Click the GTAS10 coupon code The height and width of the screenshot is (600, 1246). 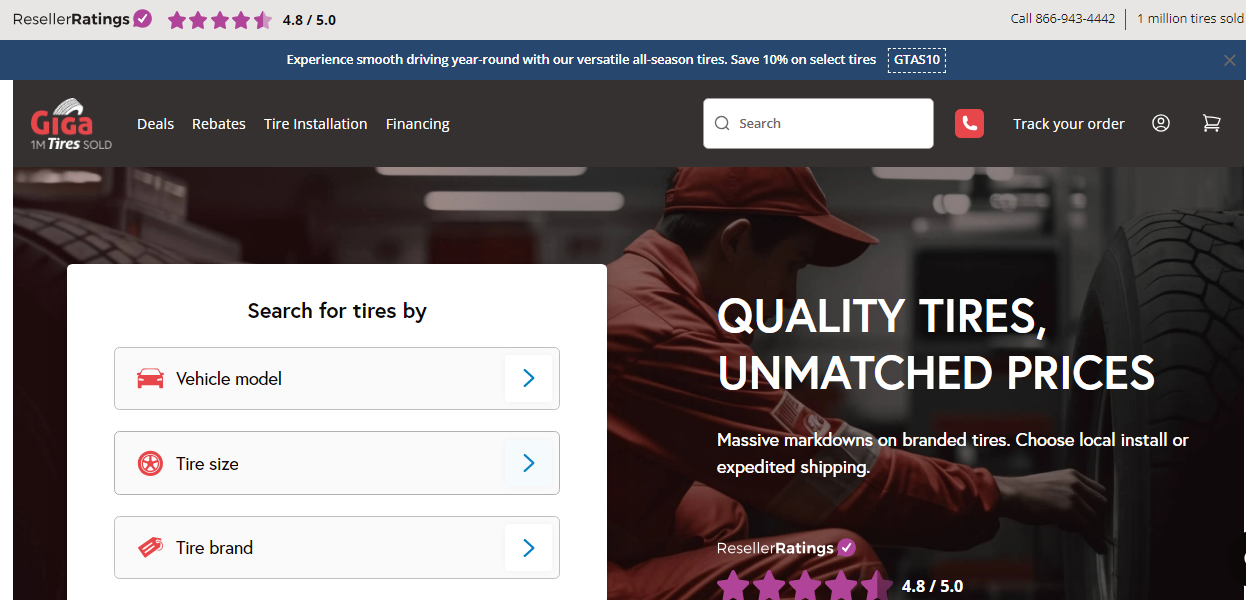point(916,60)
